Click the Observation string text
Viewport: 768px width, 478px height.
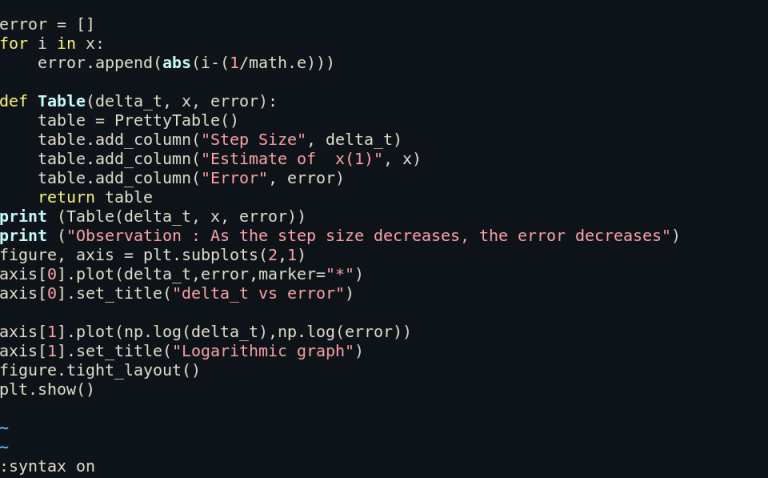click(369, 236)
